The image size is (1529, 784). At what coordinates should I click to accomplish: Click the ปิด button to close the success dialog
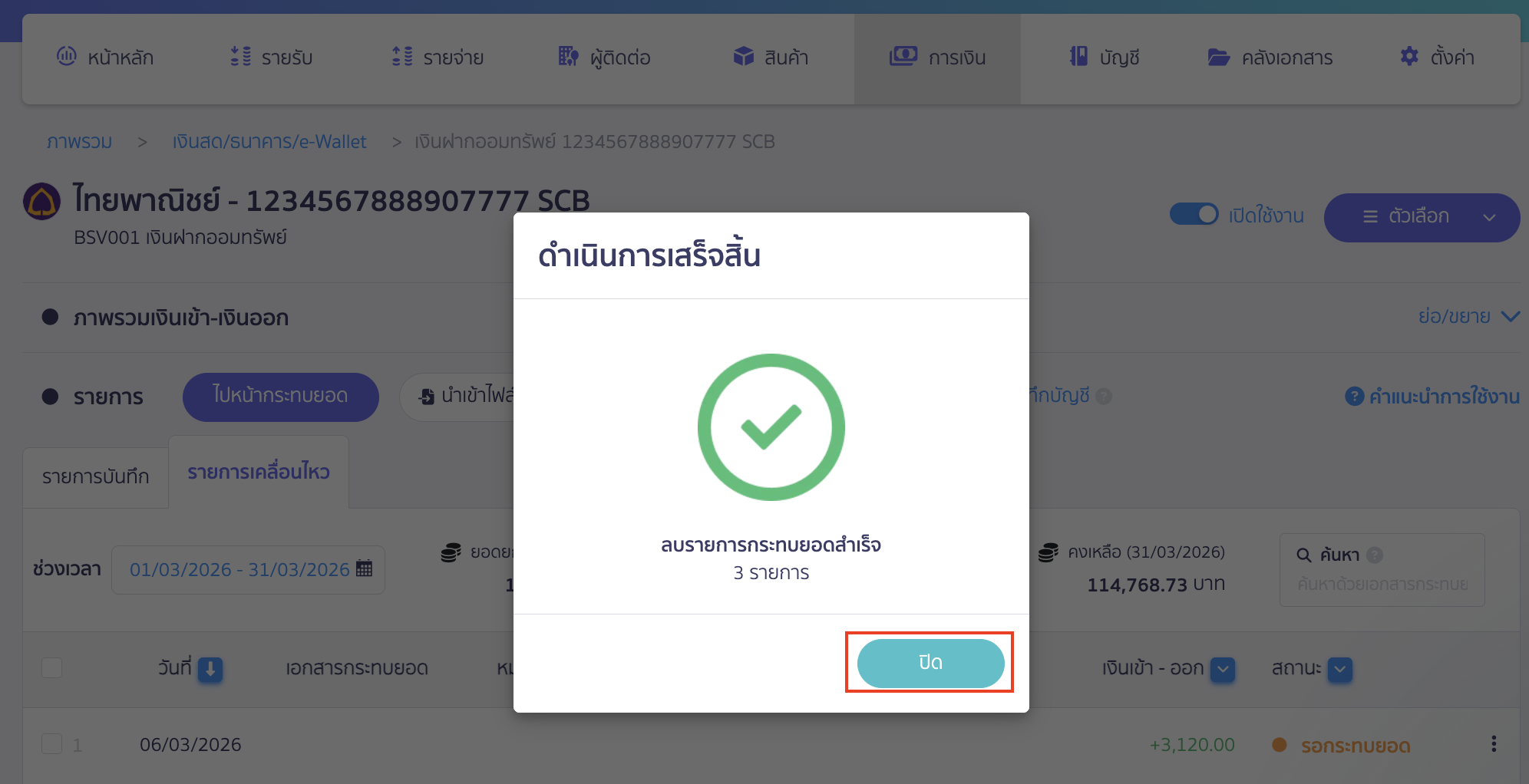click(930, 663)
